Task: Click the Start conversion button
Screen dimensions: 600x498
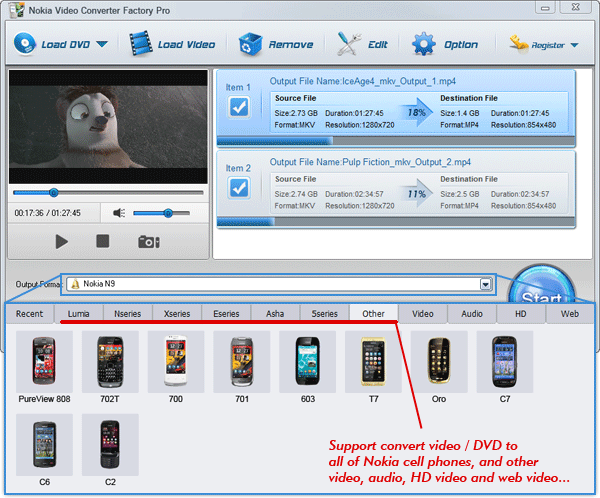Action: click(542, 286)
